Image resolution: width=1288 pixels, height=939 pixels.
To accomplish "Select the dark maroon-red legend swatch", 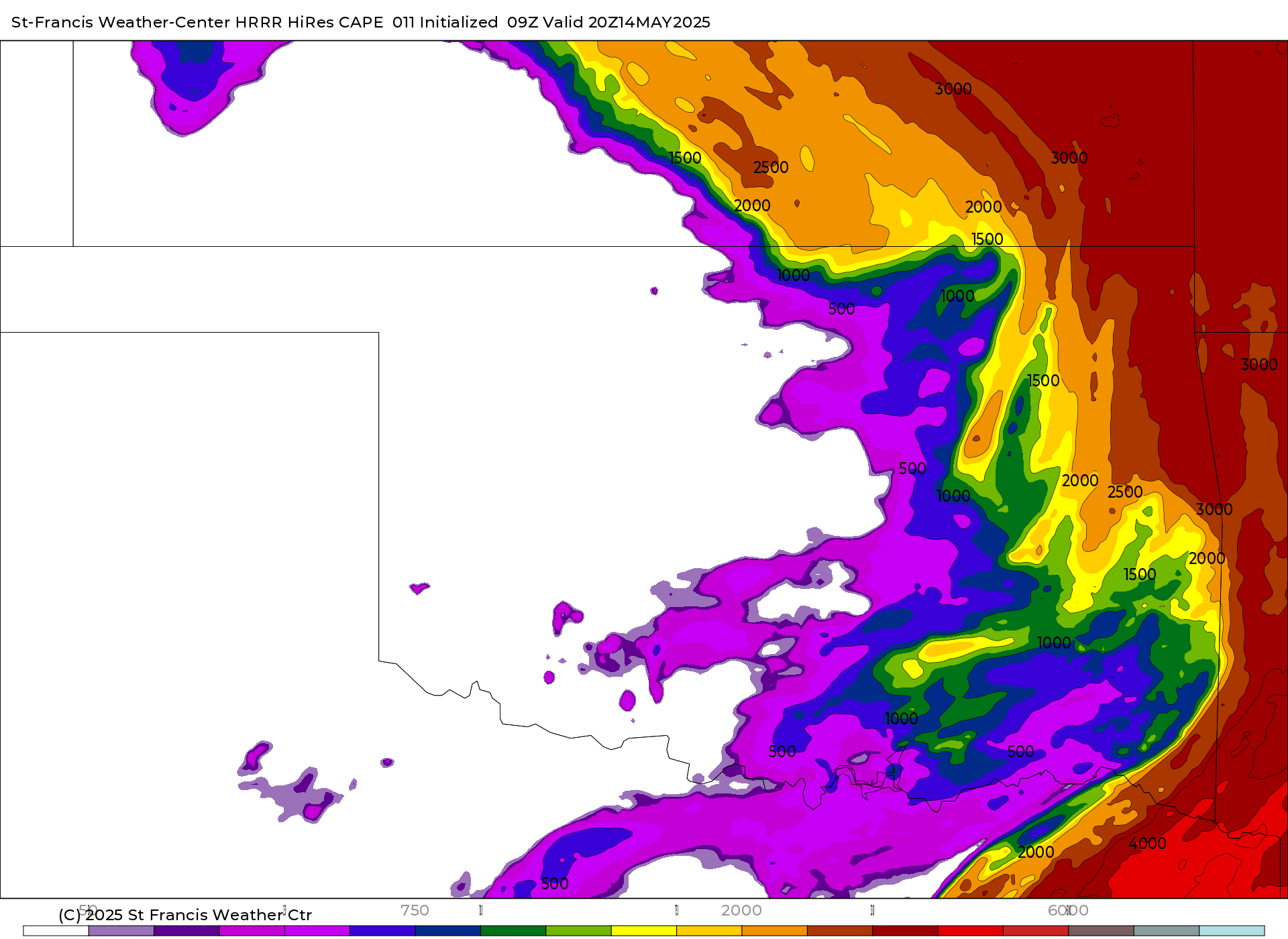I will tap(905, 931).
